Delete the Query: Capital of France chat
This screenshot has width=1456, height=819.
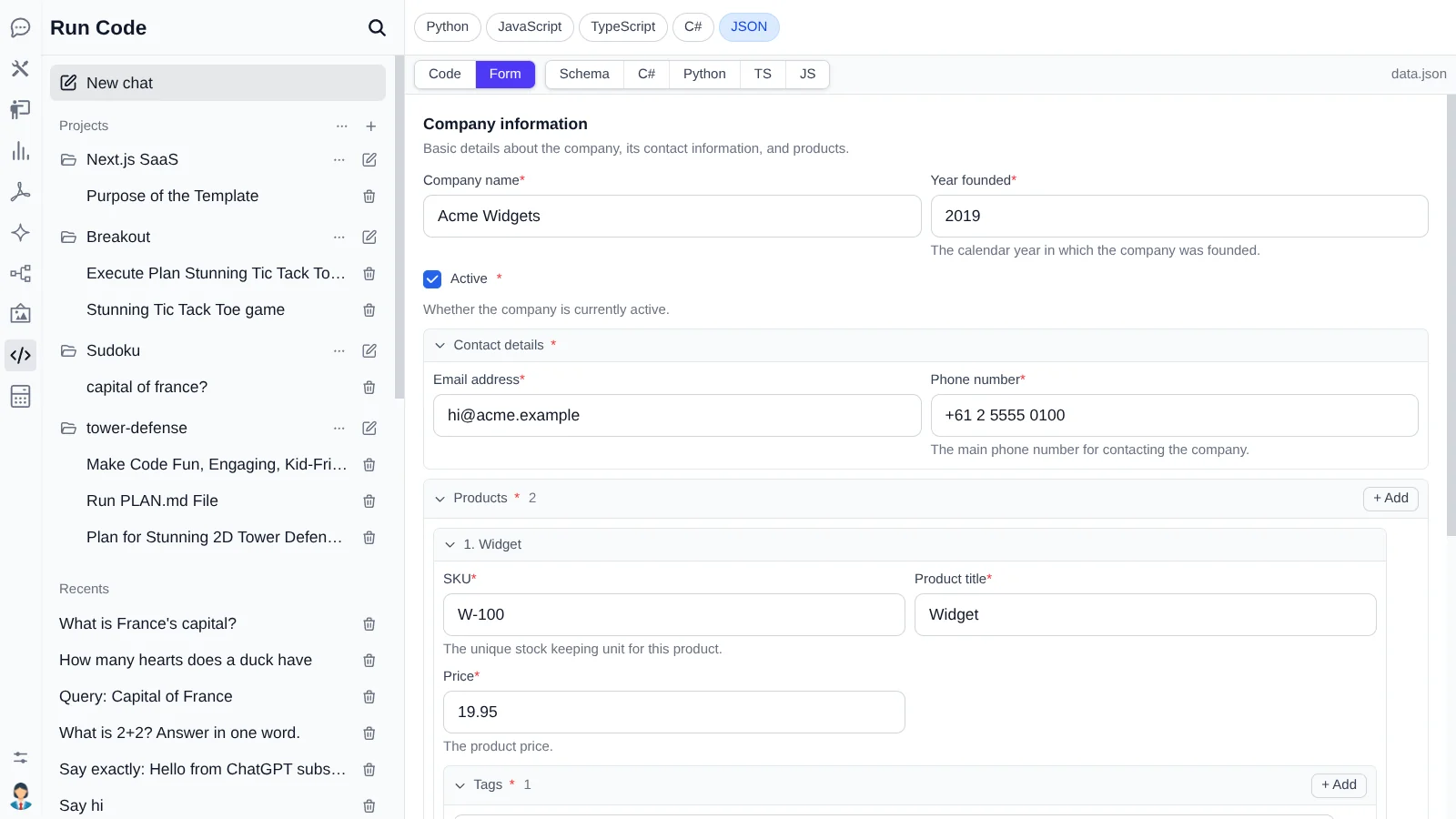click(x=369, y=697)
